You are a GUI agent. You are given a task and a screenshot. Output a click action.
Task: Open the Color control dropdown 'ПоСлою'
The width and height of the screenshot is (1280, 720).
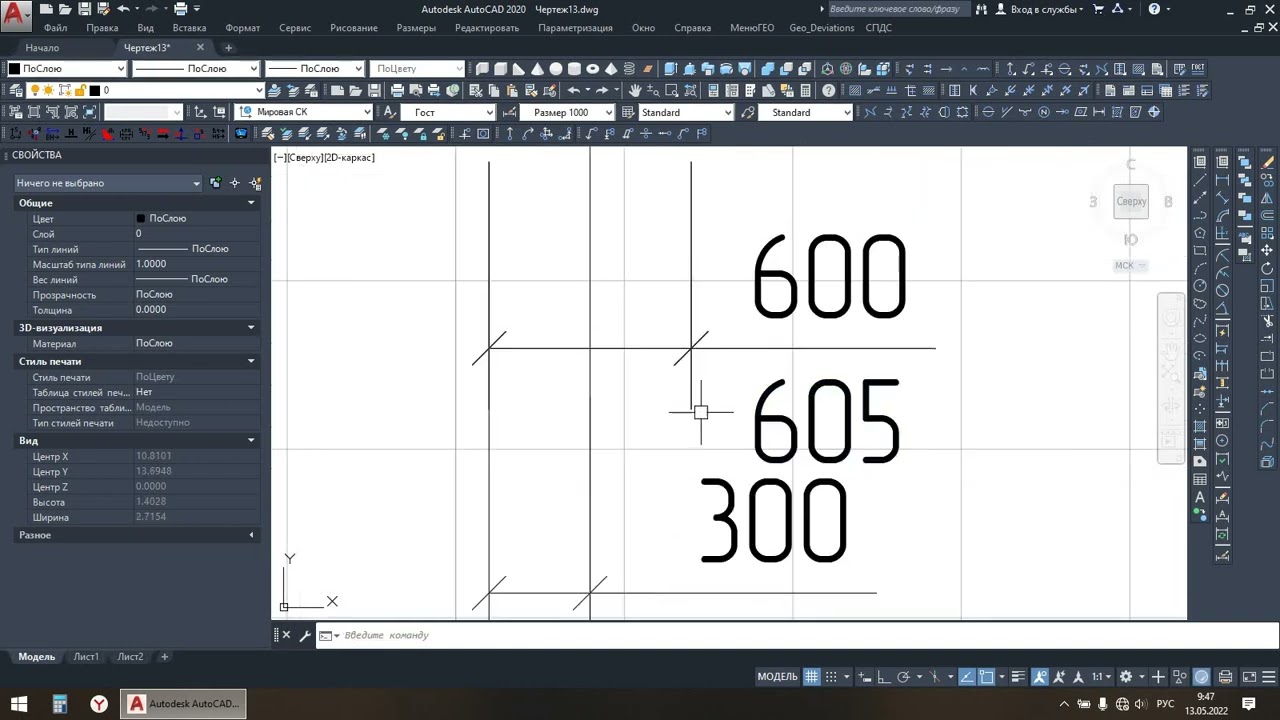point(66,69)
